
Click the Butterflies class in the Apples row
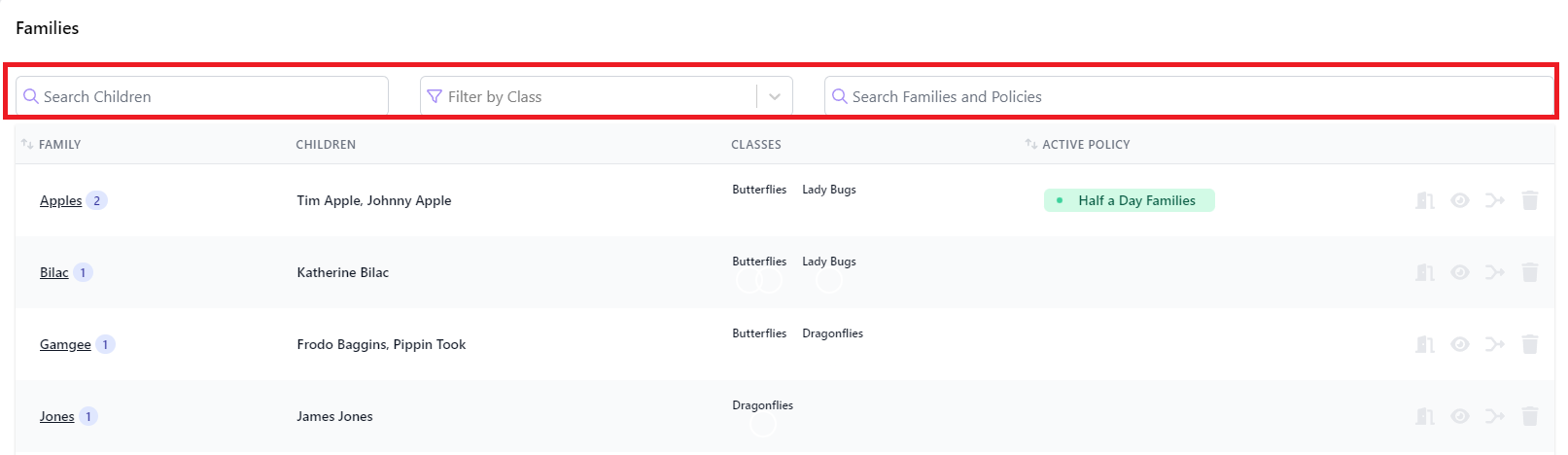pyautogui.click(x=759, y=190)
